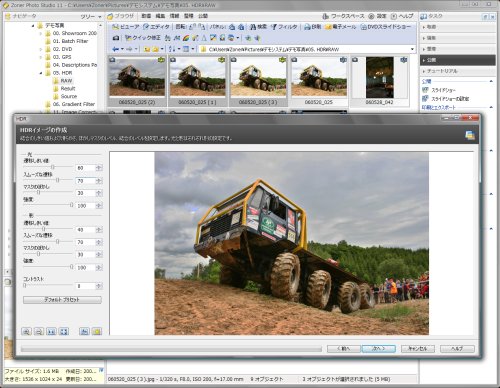Viewport: 500px width, 388px height.
Task: Click the デフォルト プリセット button
Action: click(62, 300)
